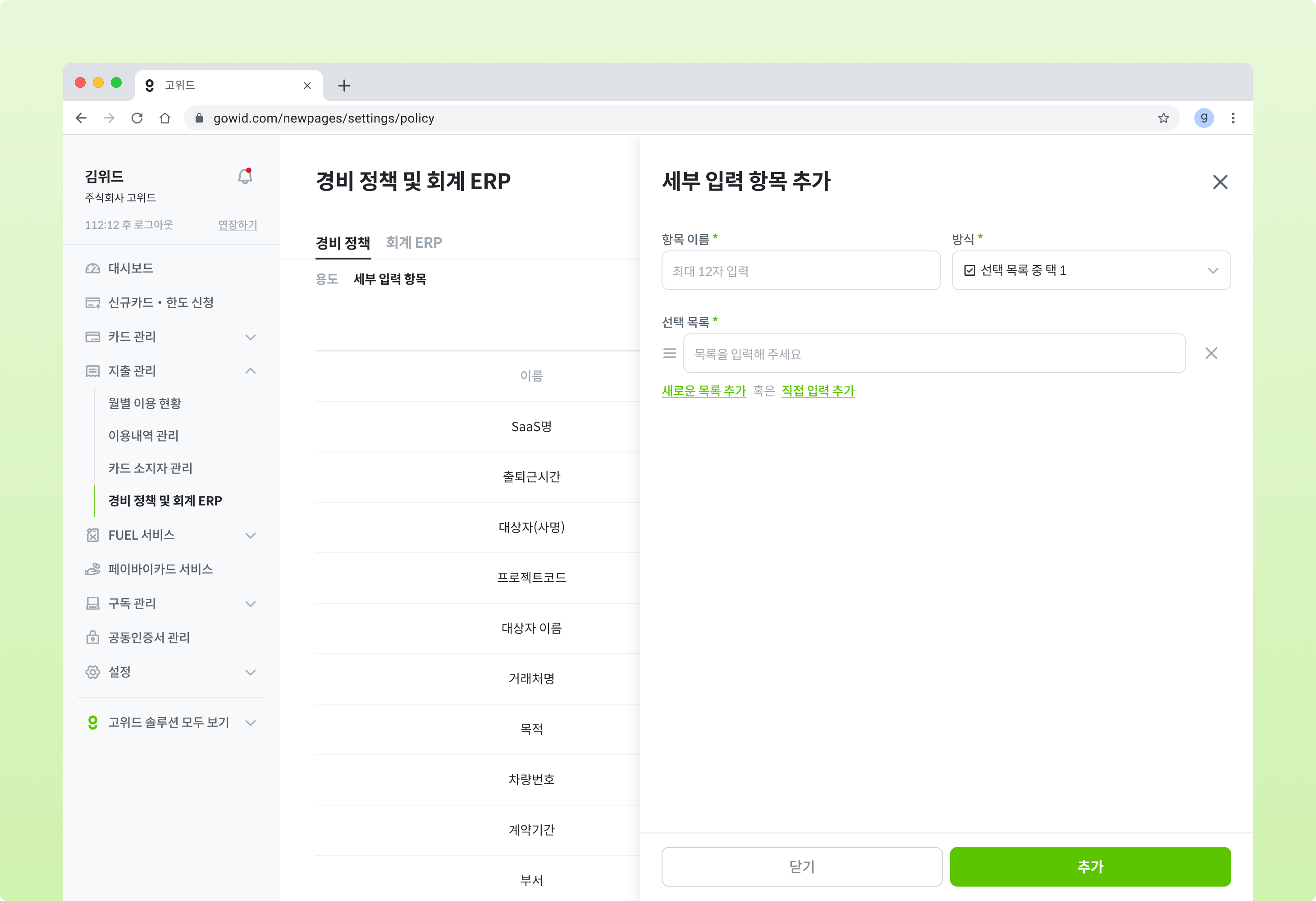Select the 용도 sub-tab
This screenshot has width=1316, height=901.
pyautogui.click(x=327, y=278)
